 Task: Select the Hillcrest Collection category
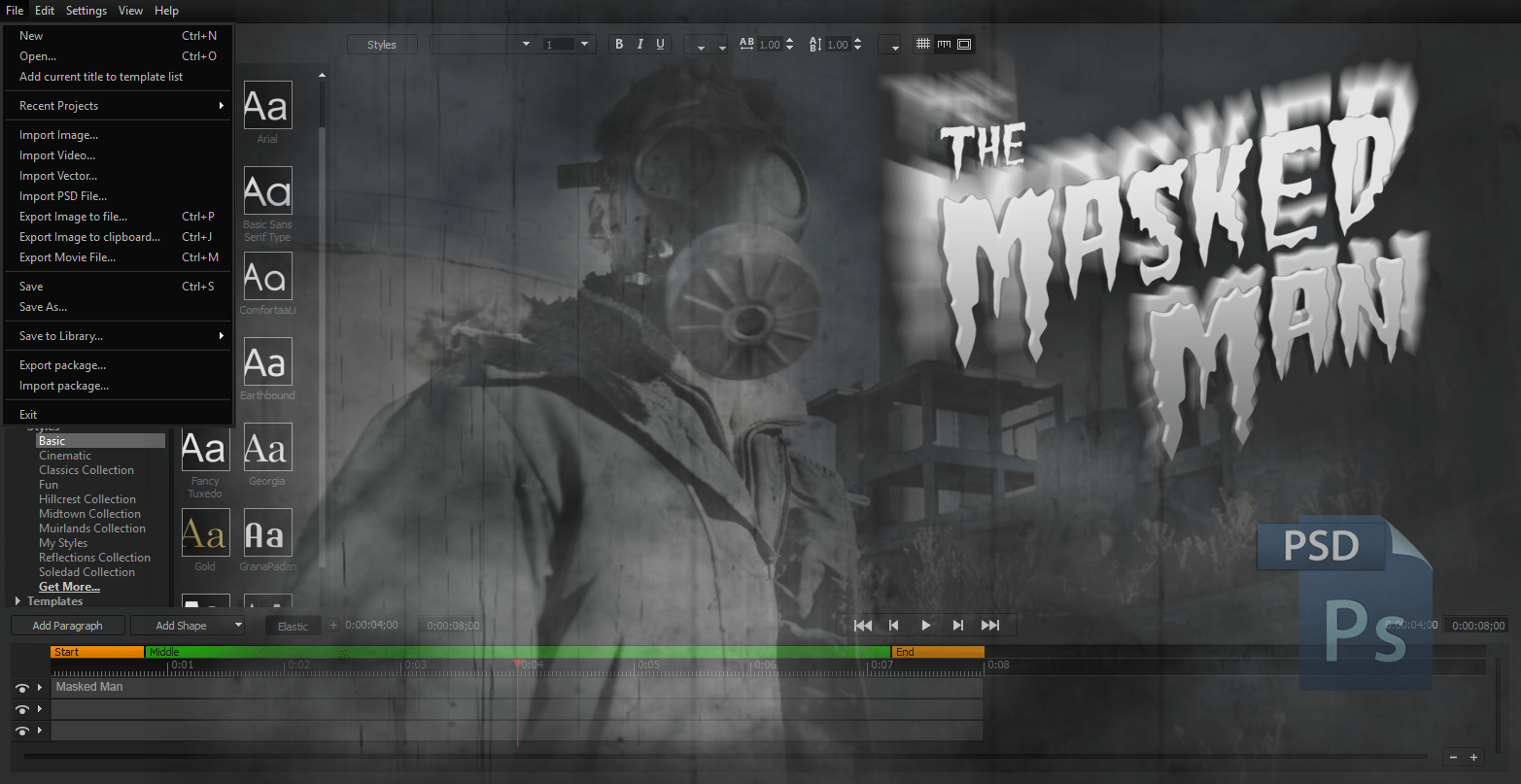87,499
